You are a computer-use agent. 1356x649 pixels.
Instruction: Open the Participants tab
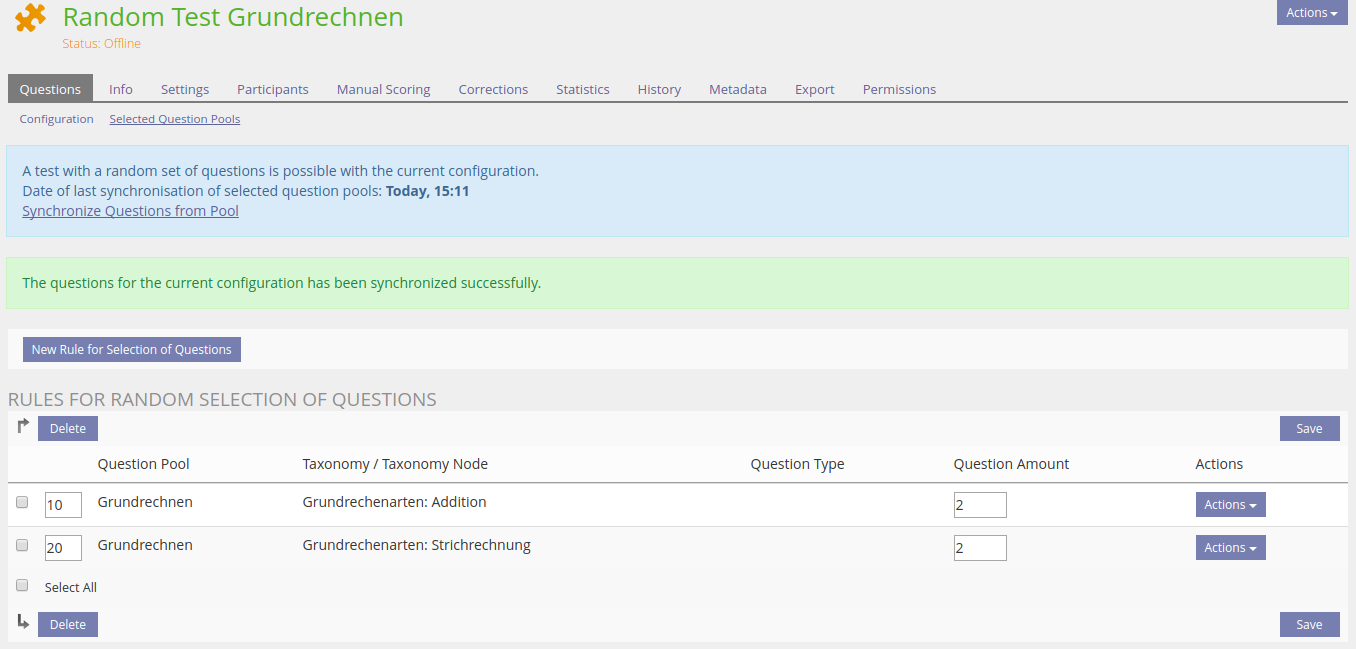(x=272, y=89)
